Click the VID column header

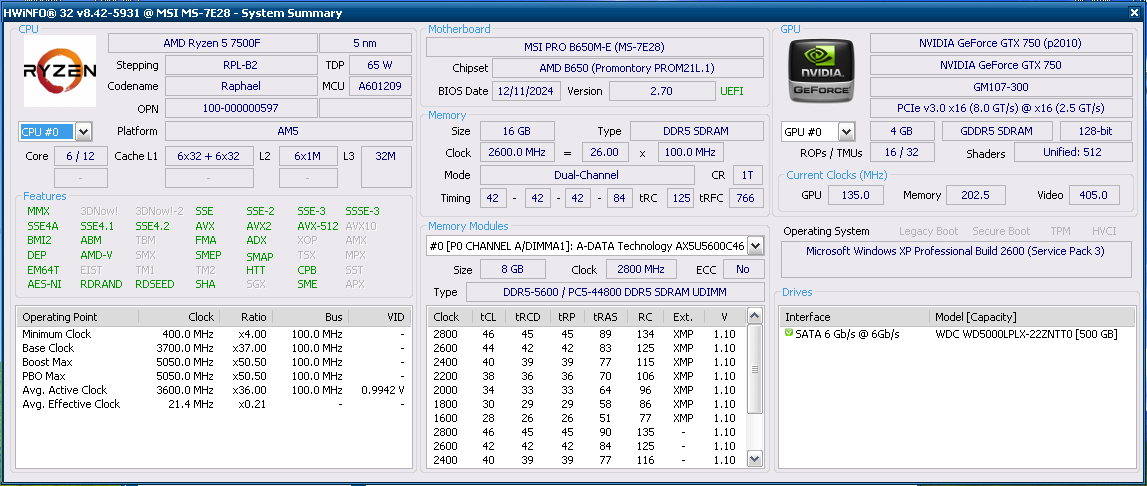380,317
